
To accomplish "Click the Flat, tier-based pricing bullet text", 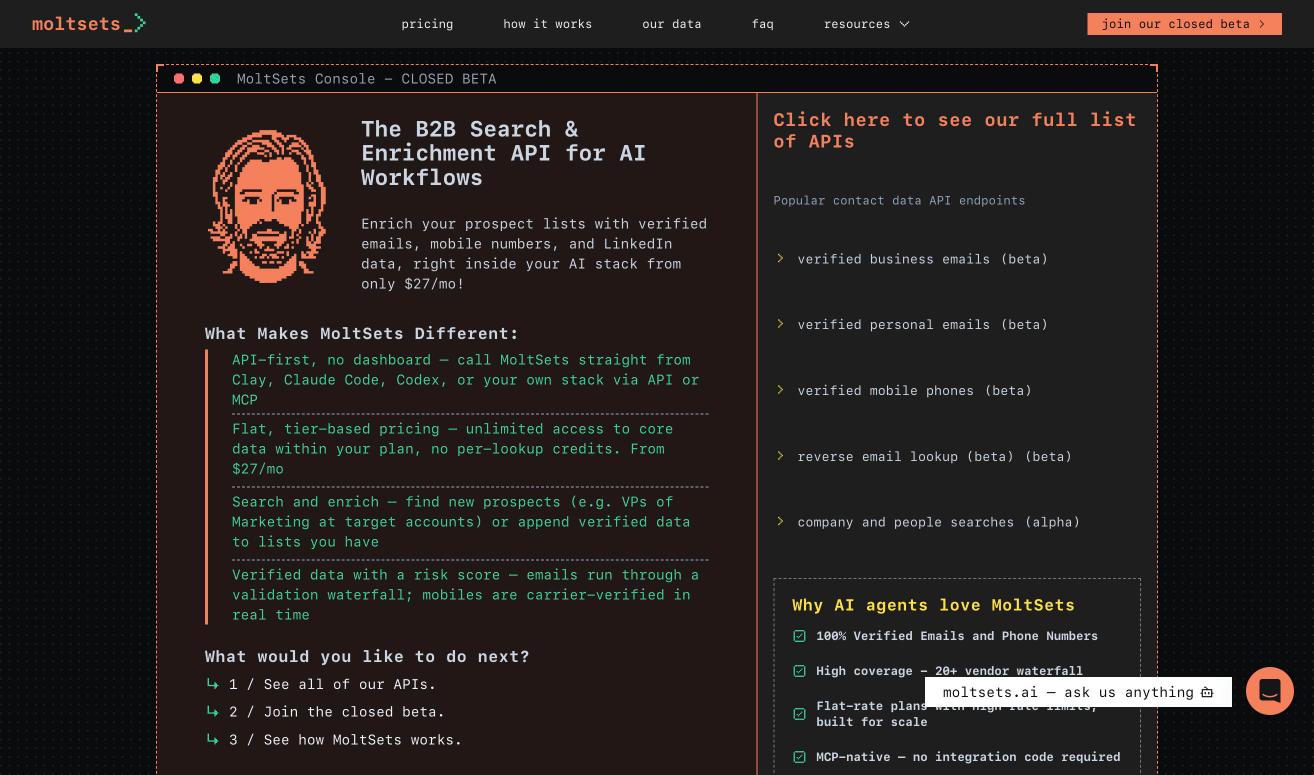I will [x=452, y=449].
